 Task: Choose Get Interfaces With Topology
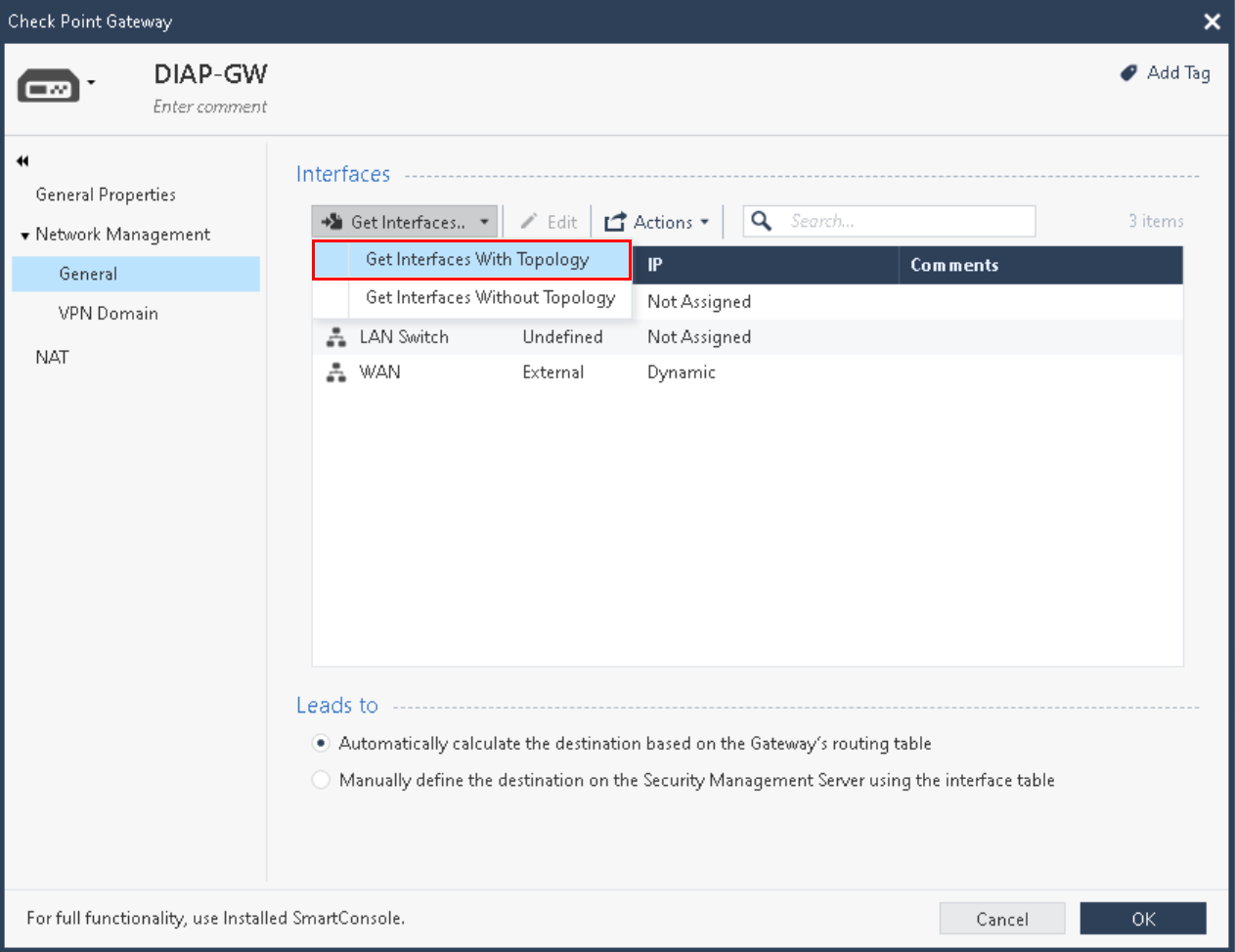pyautogui.click(x=472, y=260)
